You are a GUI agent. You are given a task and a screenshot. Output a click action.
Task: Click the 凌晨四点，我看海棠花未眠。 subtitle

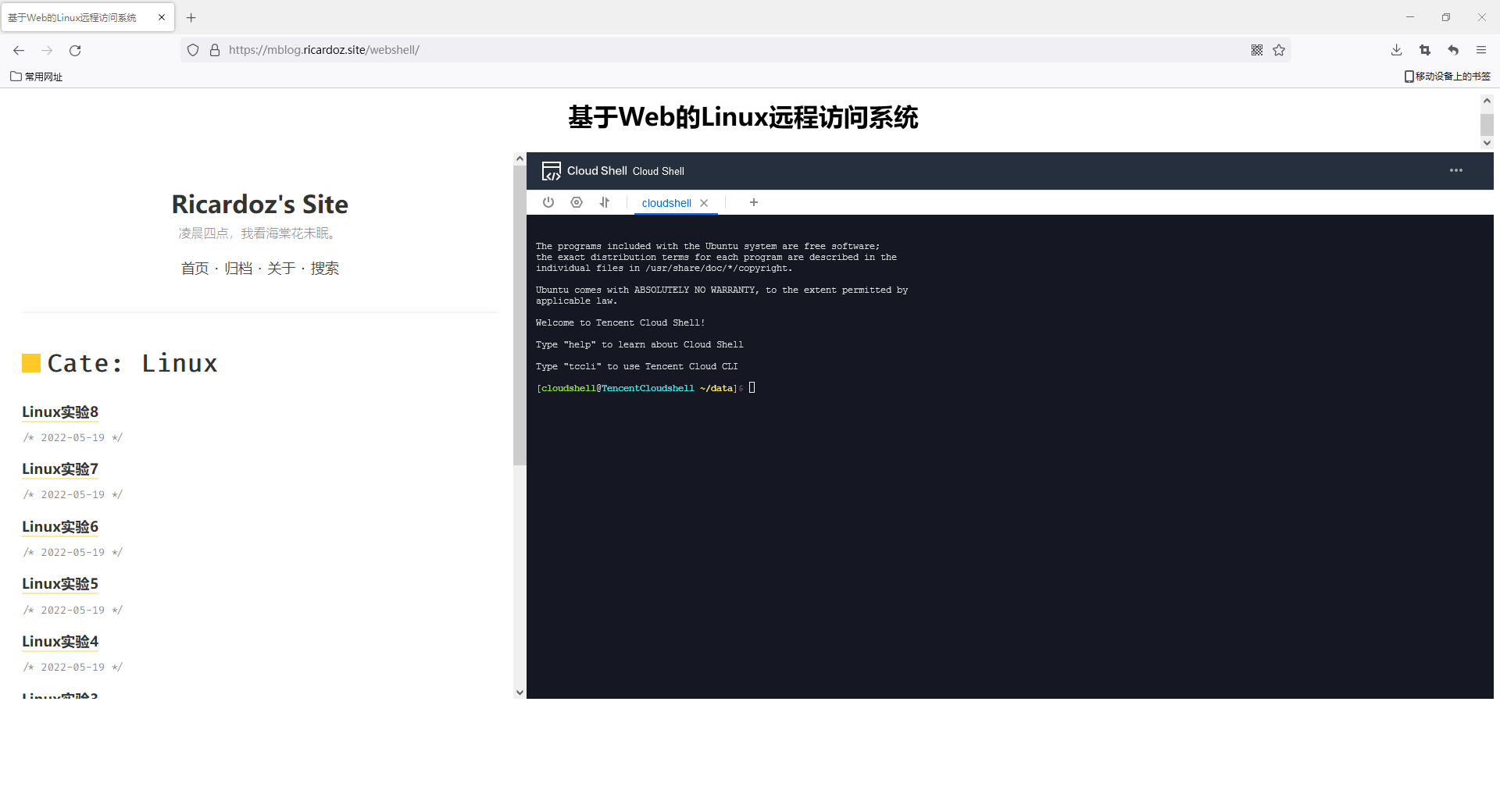[x=259, y=233]
